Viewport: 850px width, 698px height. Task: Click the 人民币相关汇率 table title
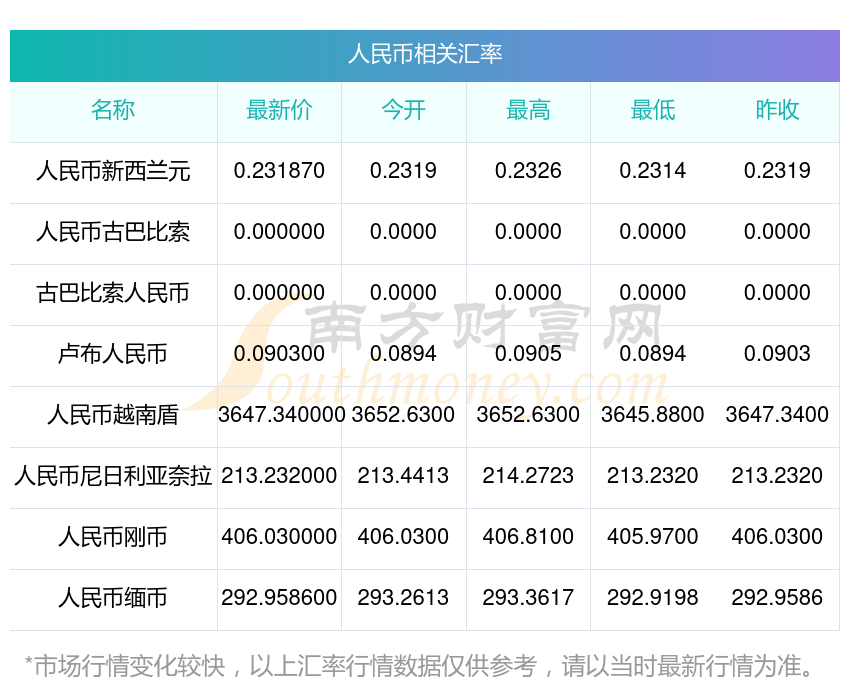tap(425, 54)
